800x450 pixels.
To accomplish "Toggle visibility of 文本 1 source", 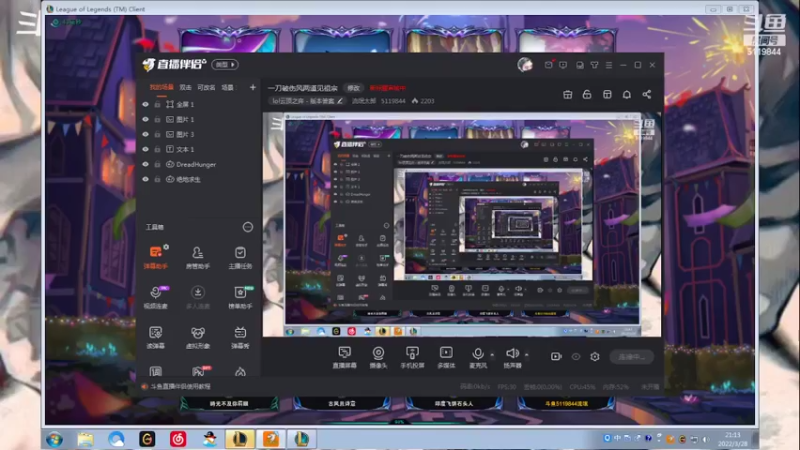I will pos(145,149).
